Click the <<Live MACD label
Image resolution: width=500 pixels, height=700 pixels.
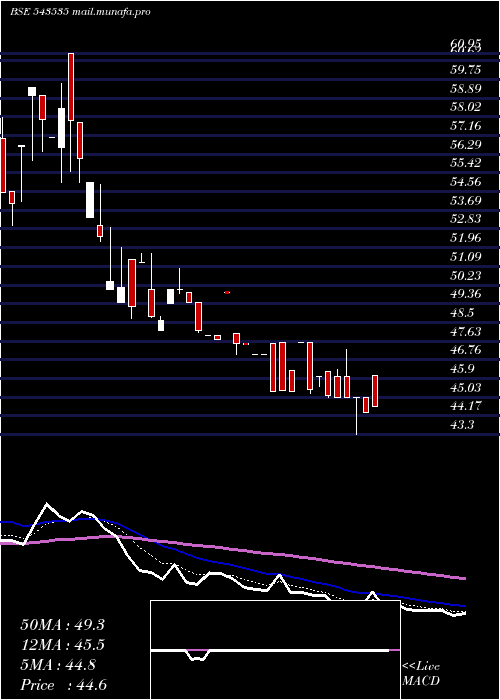(x=421, y=674)
